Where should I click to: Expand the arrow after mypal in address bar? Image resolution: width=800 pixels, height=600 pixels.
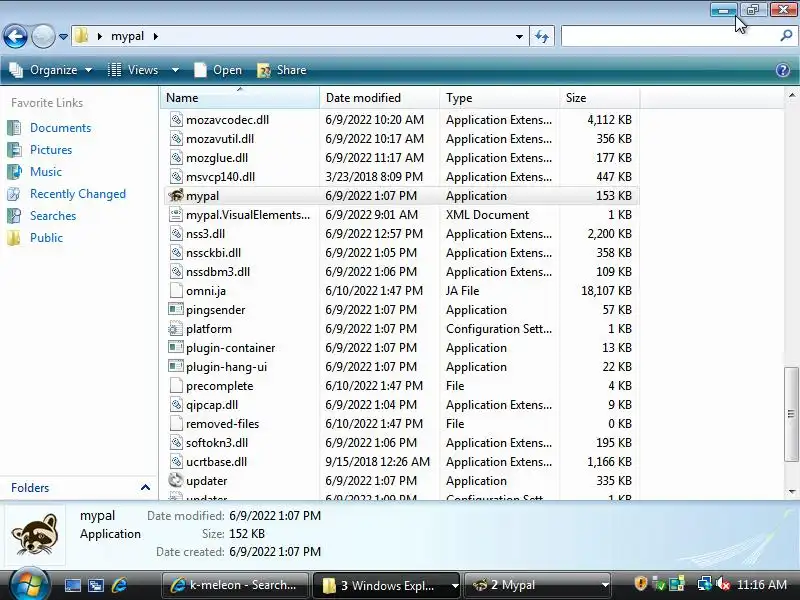pyautogui.click(x=156, y=36)
